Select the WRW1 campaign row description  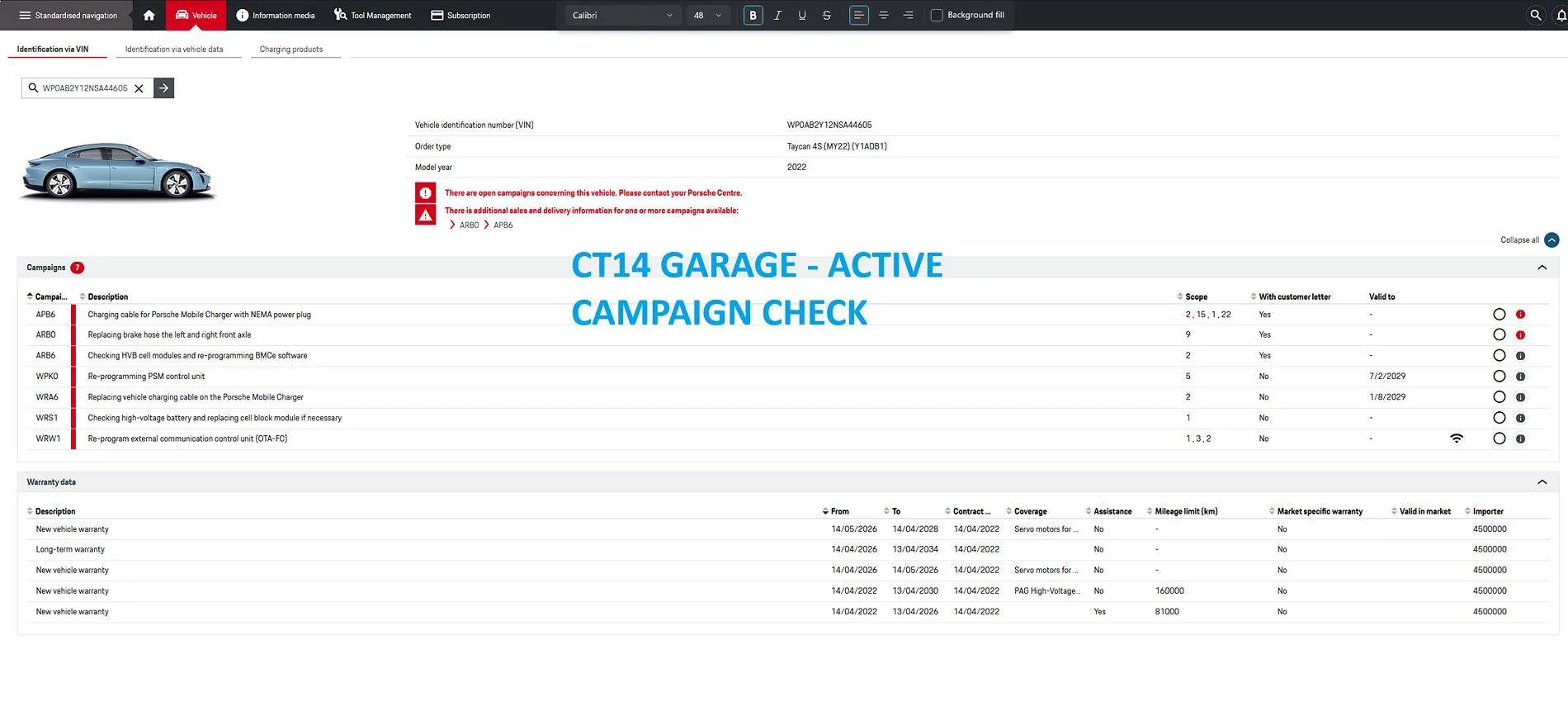click(187, 438)
